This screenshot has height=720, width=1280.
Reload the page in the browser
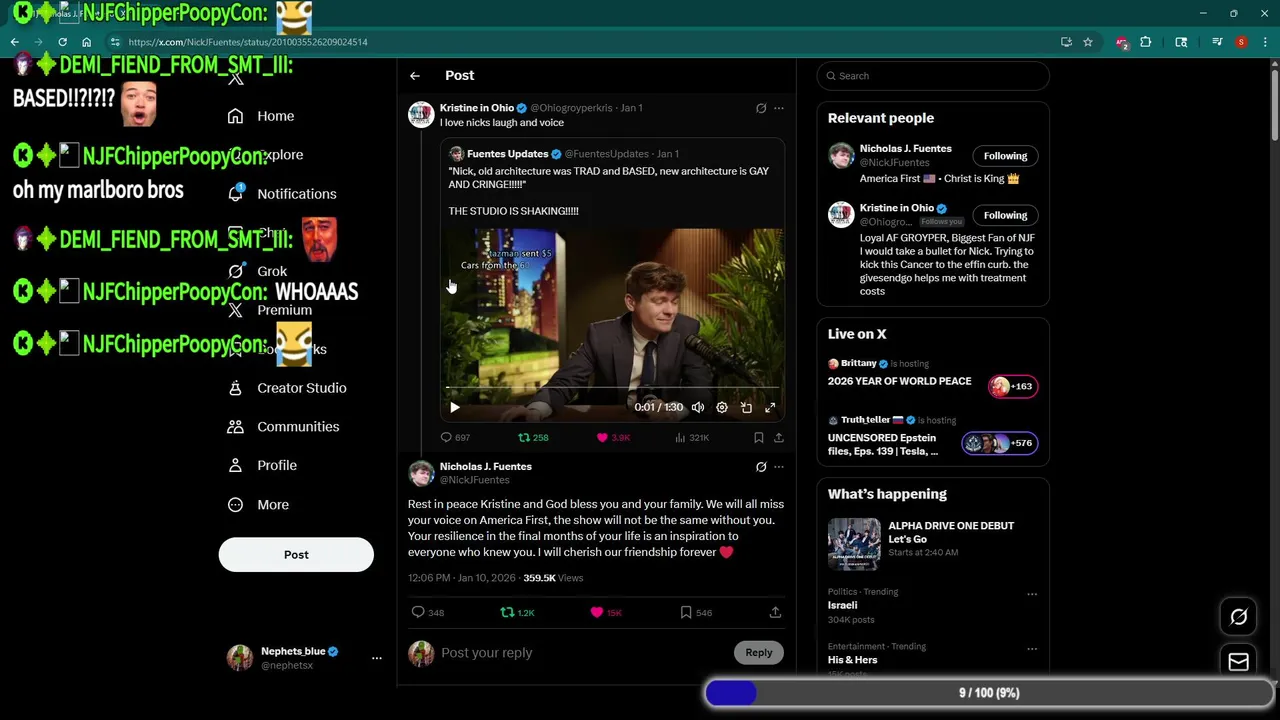[62, 42]
